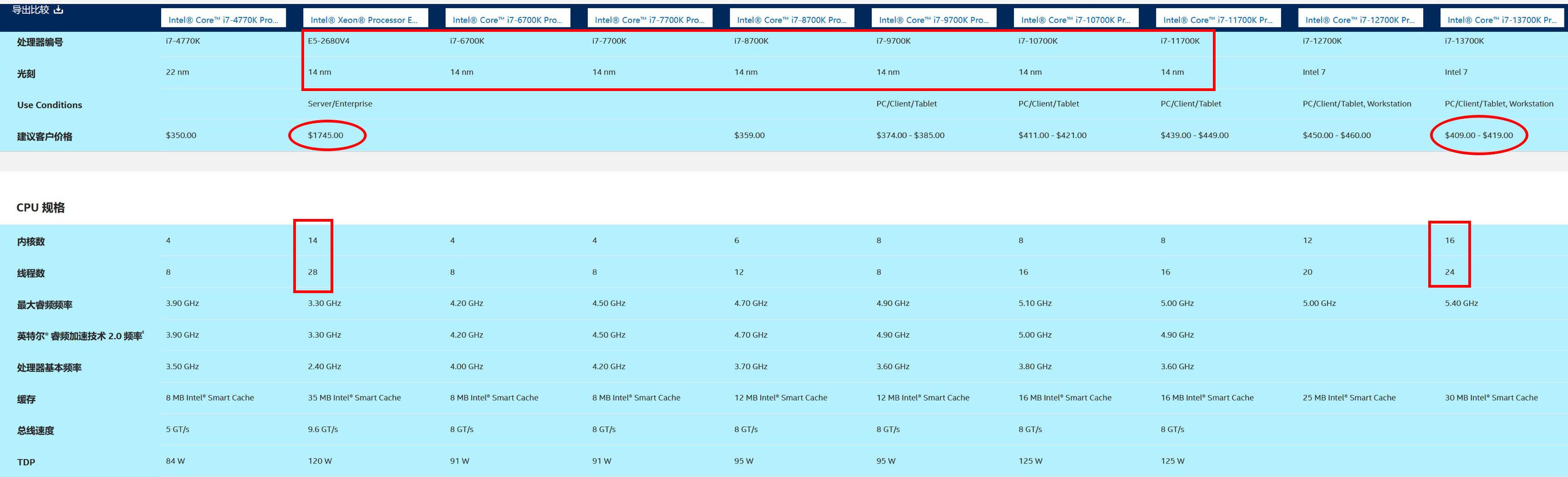Click the TDP row label

[25, 462]
